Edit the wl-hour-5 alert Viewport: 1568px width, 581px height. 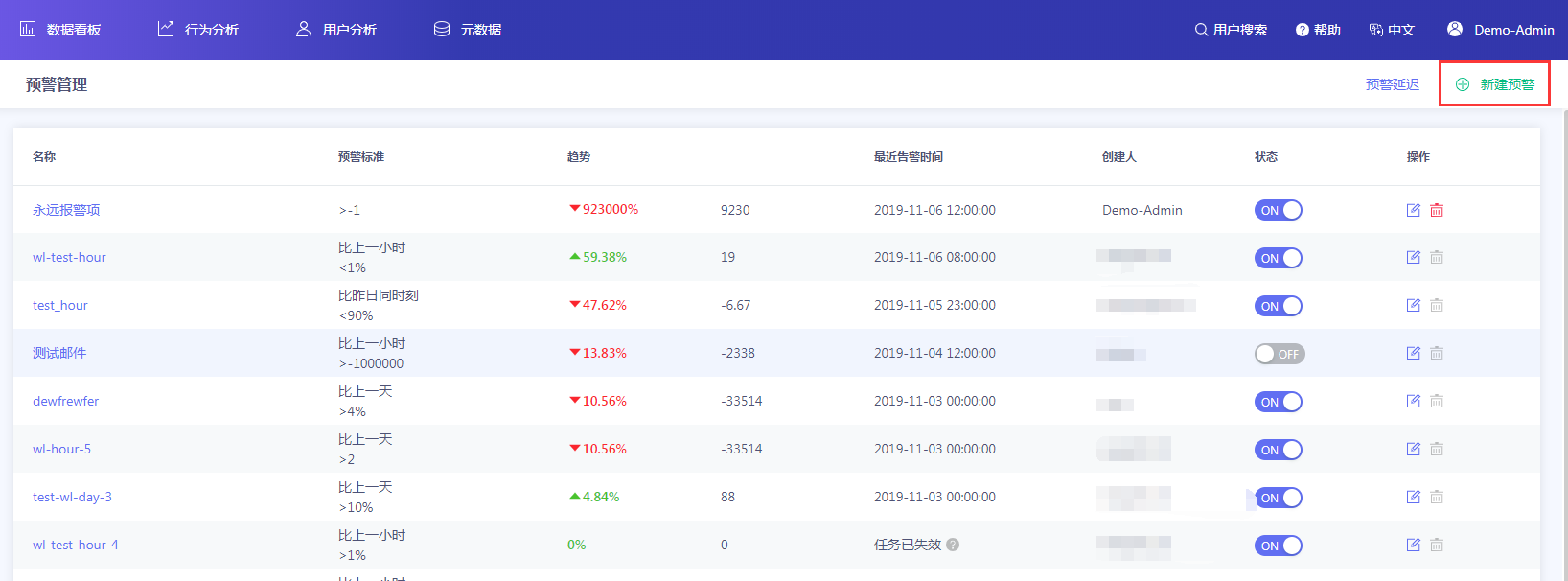tap(1413, 449)
